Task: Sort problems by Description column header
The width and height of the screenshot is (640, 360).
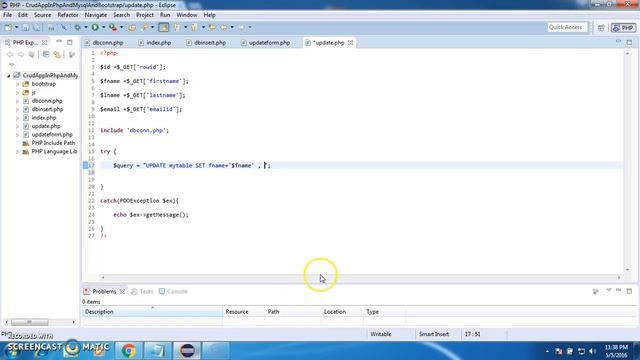Action: pos(153,312)
